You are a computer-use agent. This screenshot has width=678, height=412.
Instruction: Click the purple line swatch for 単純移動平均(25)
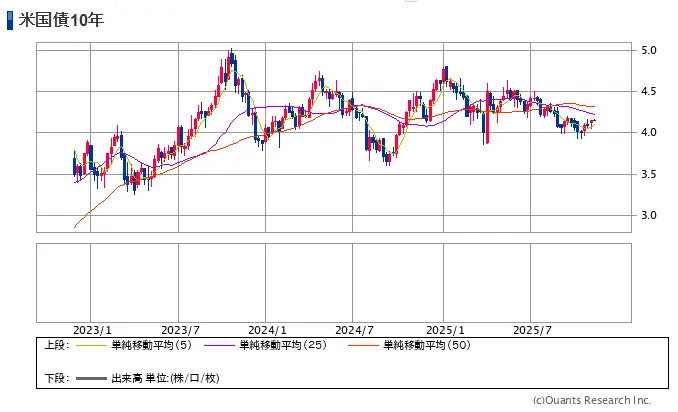point(219,346)
